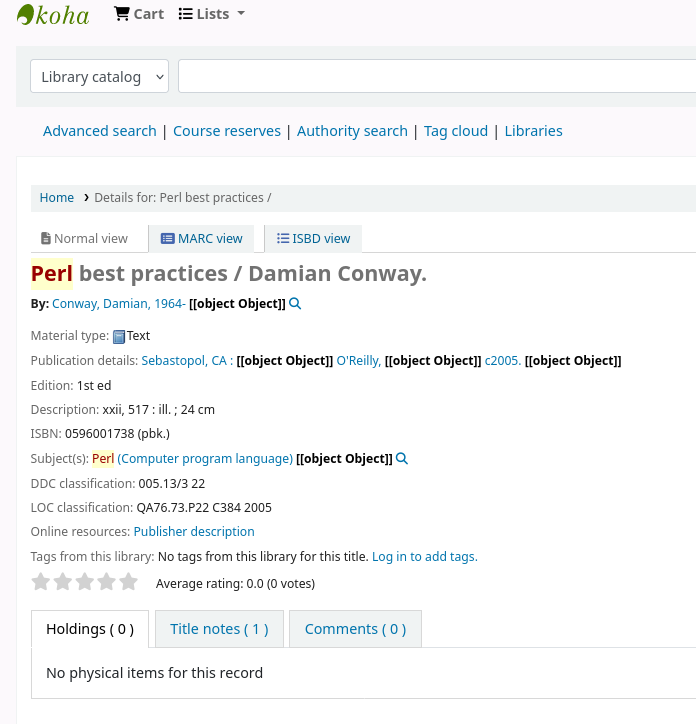696x724 pixels.
Task: Open the Tag cloud link
Action: [456, 131]
